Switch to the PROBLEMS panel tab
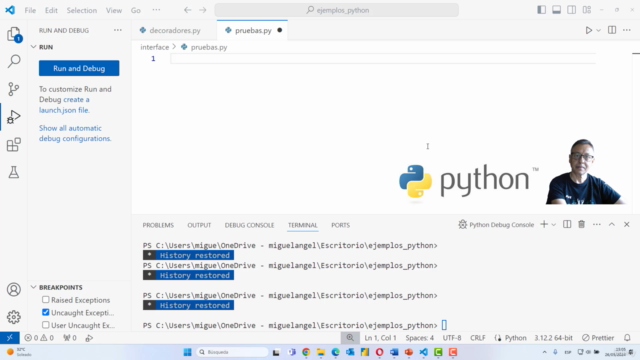 (x=158, y=225)
